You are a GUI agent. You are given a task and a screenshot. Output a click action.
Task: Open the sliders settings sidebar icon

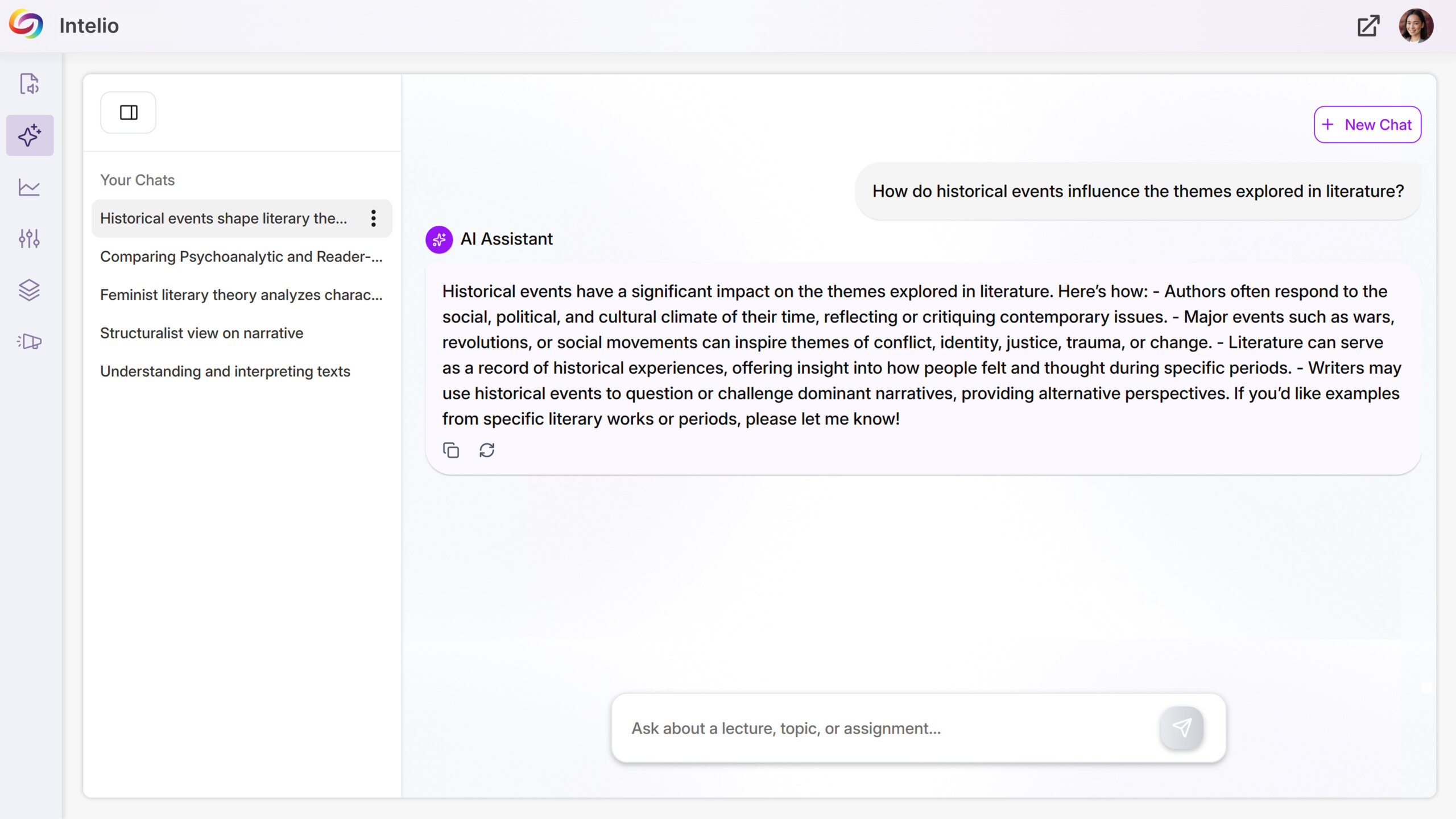click(x=30, y=238)
